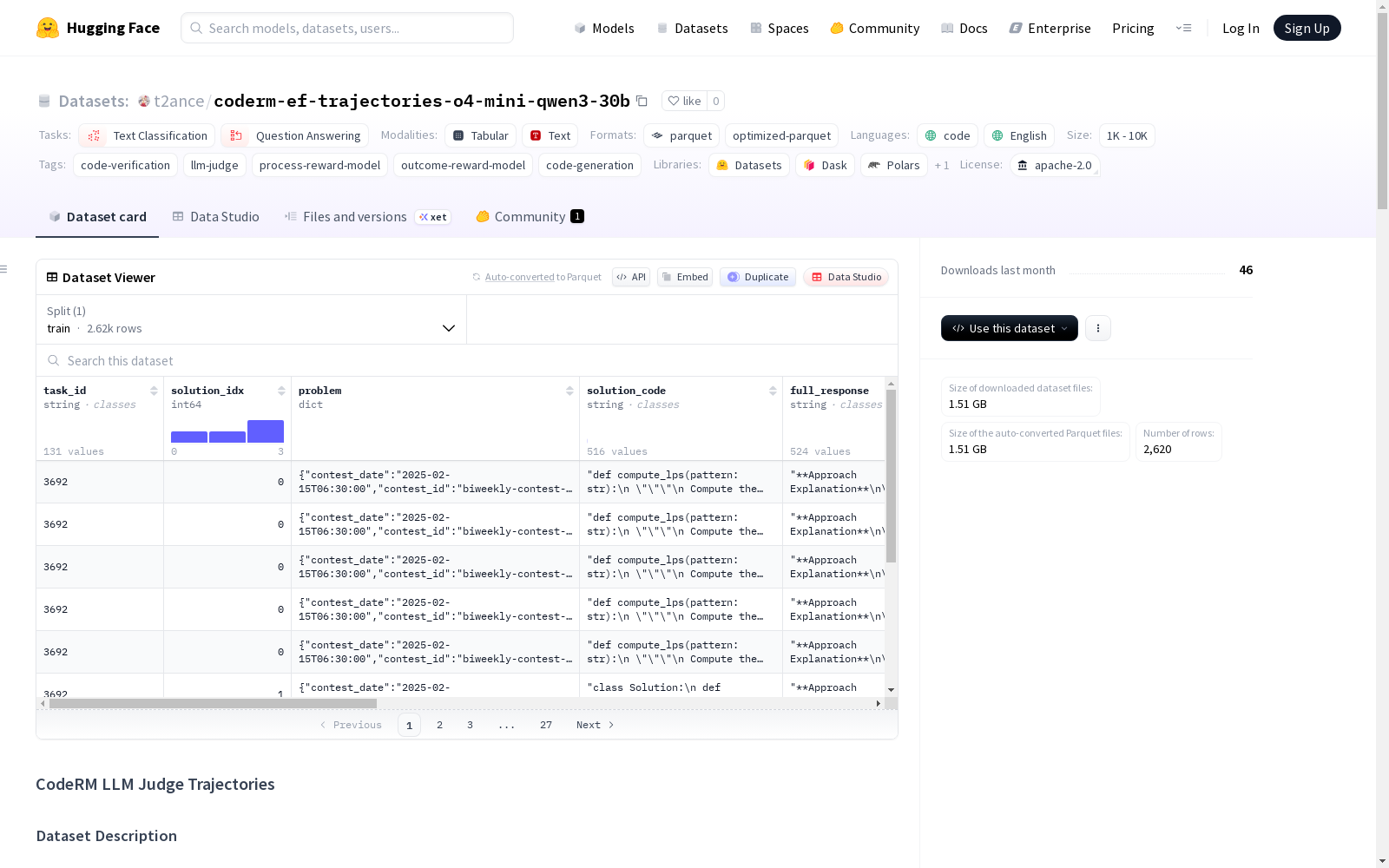This screenshot has height=868, width=1389.
Task: Expand the +1 more libraries
Action: (x=942, y=165)
